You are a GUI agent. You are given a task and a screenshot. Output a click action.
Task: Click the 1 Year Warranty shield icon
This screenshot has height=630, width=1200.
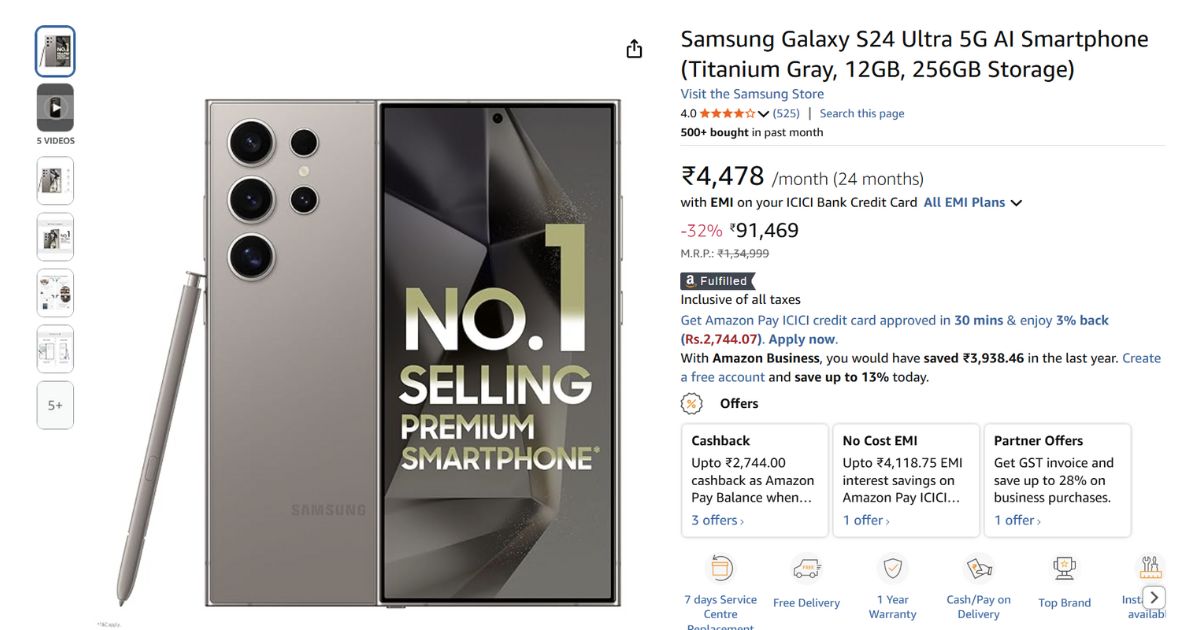point(893,569)
